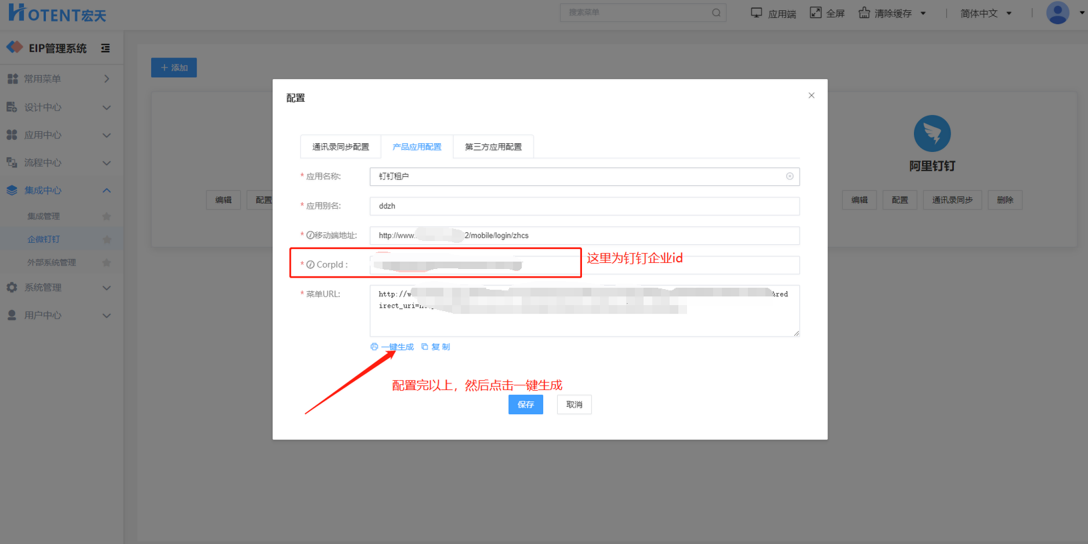Viewport: 1088px width, 544px height.
Task: Collapse sidebar with the menu fold icon
Action: [105, 48]
